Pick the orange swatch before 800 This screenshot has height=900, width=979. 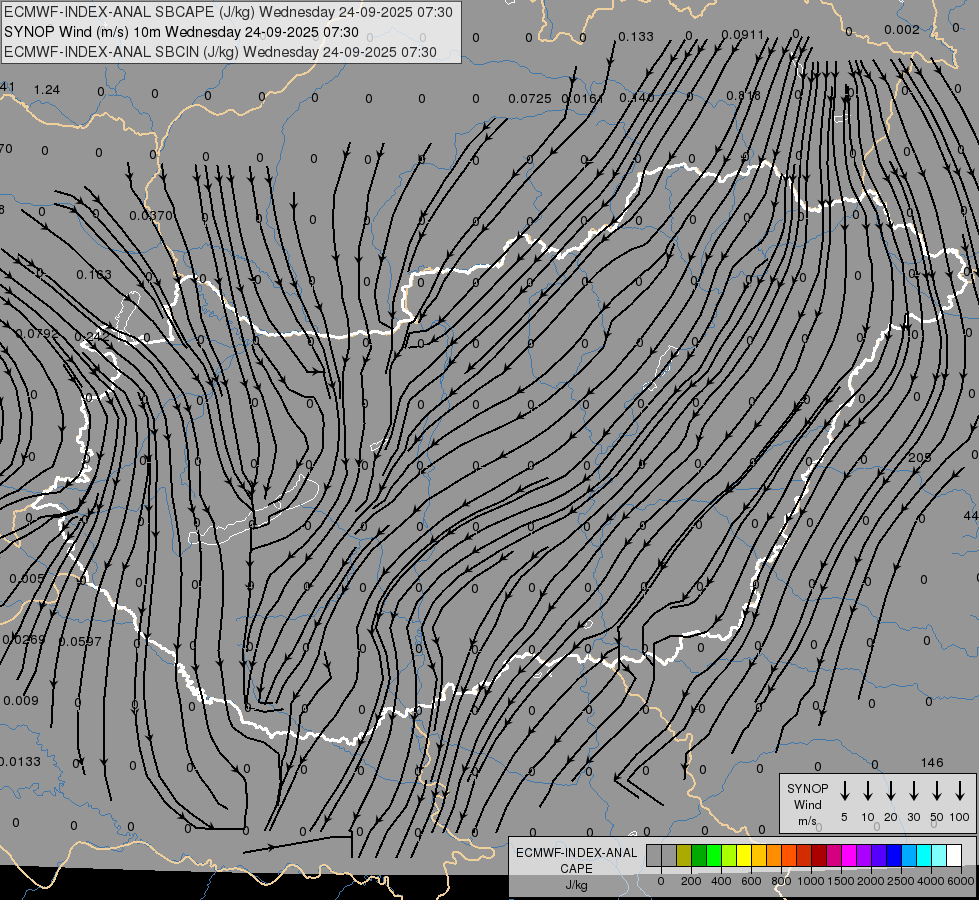[x=774, y=855]
